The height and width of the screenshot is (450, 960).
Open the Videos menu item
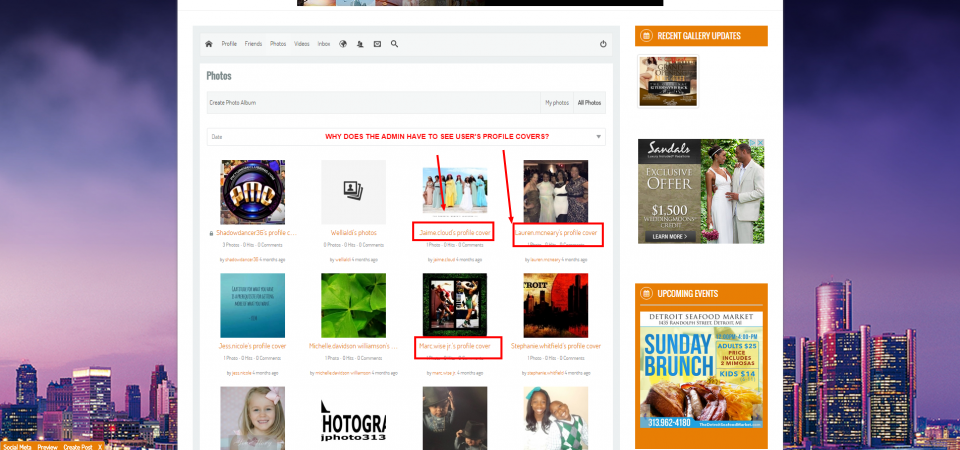point(302,44)
